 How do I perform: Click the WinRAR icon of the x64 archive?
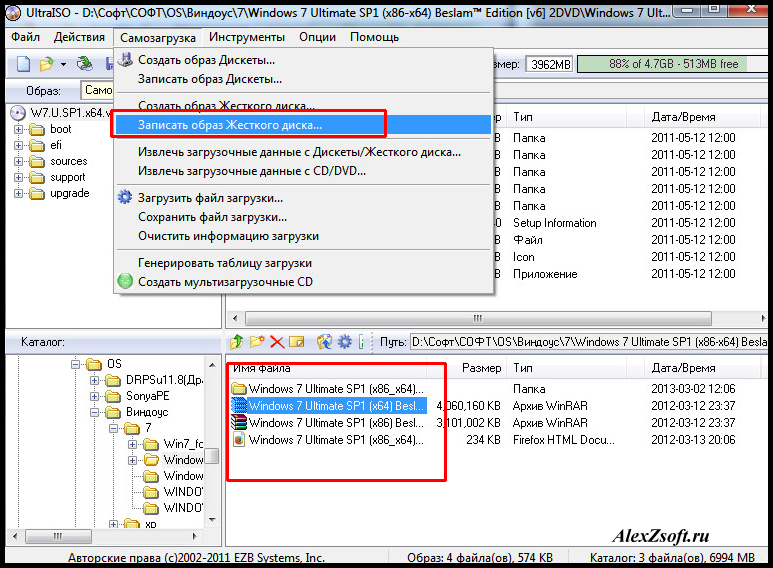click(x=239, y=405)
